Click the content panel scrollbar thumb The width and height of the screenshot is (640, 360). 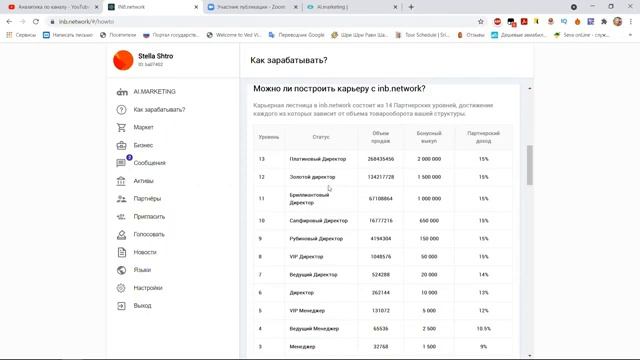[530, 165]
